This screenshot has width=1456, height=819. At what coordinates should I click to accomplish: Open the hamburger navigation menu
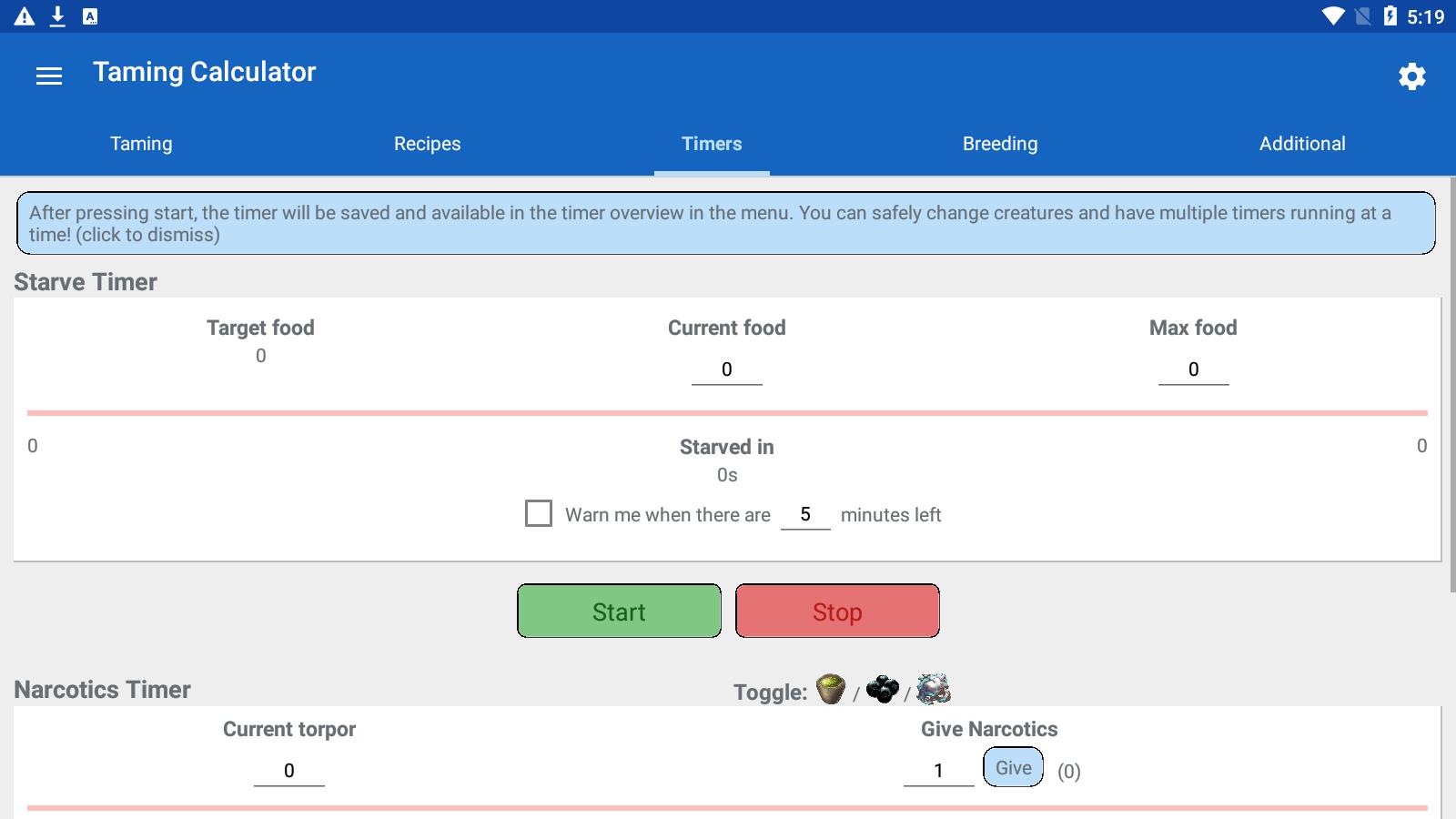[x=49, y=76]
